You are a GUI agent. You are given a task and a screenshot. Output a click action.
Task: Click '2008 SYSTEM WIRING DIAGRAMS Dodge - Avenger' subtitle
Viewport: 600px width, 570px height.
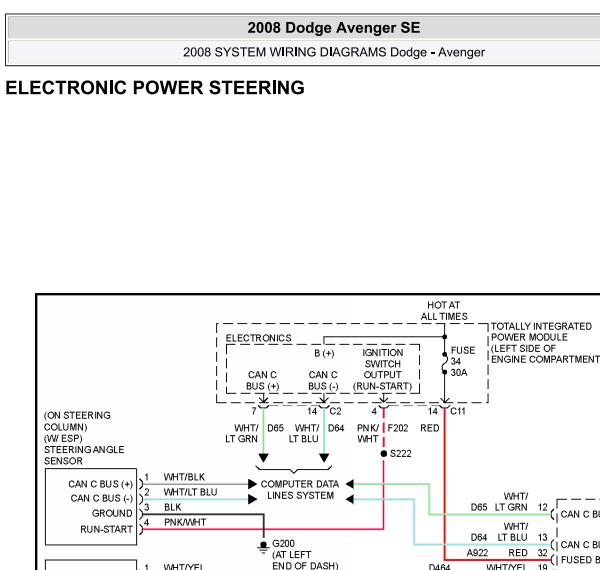point(334,52)
